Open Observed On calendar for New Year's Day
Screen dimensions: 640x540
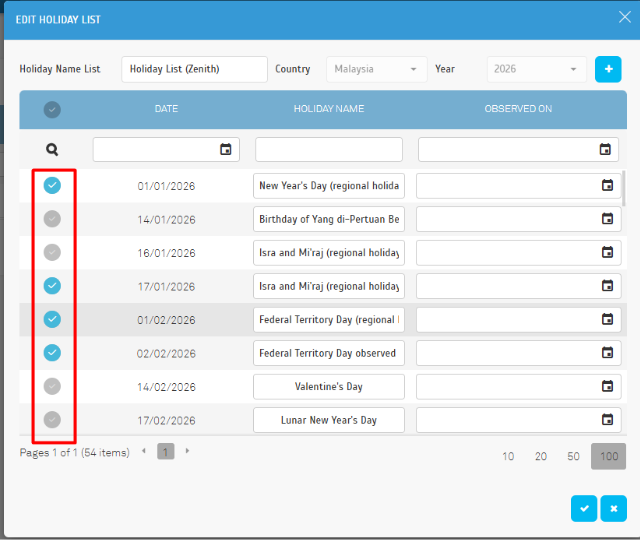pos(607,186)
